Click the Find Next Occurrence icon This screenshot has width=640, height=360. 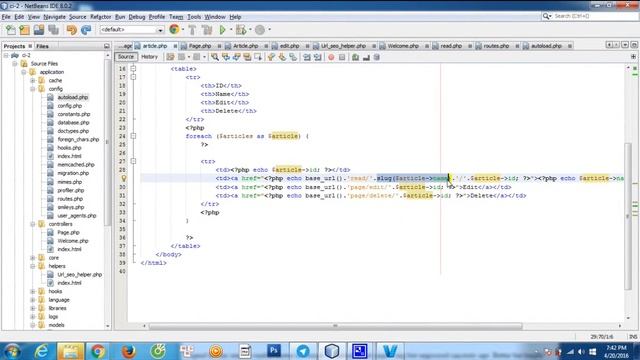(236, 57)
